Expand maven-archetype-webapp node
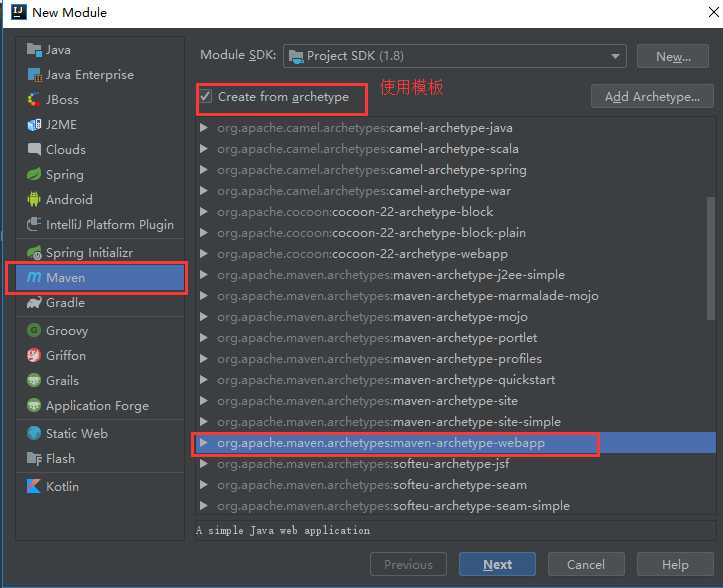 click(x=203, y=443)
